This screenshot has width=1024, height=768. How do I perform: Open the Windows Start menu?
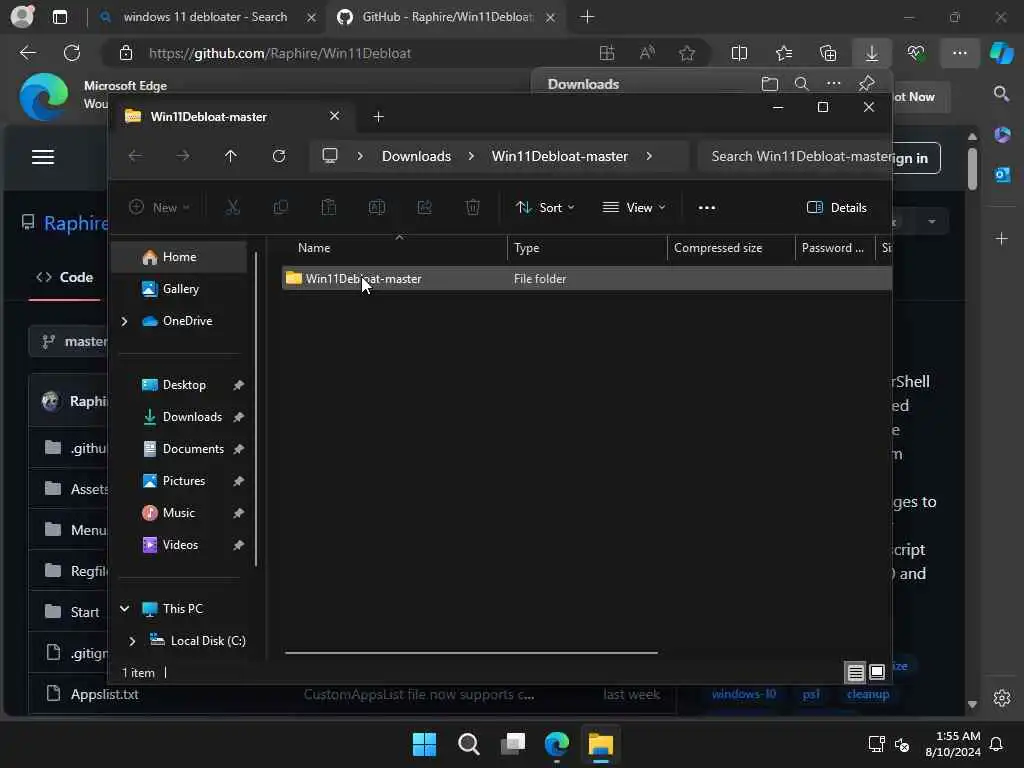[x=424, y=744]
